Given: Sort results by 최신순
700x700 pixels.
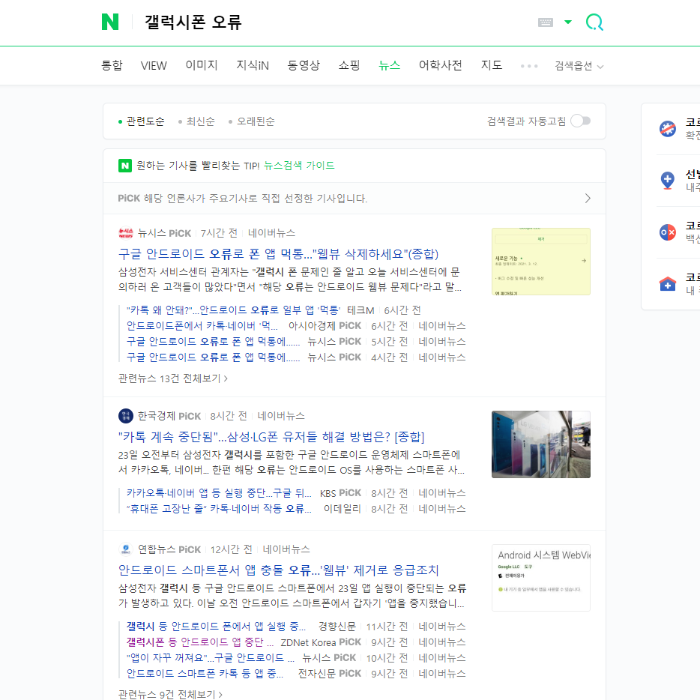Looking at the screenshot, I should [196, 121].
